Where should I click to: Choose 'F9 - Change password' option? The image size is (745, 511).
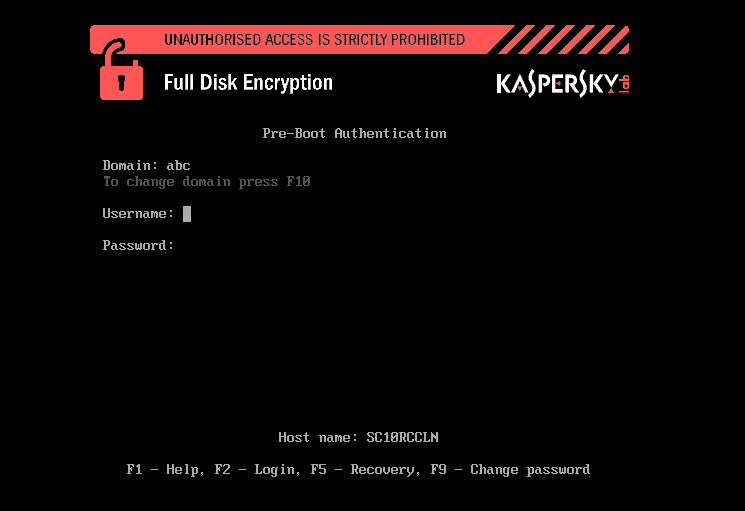pyautogui.click(x=510, y=469)
